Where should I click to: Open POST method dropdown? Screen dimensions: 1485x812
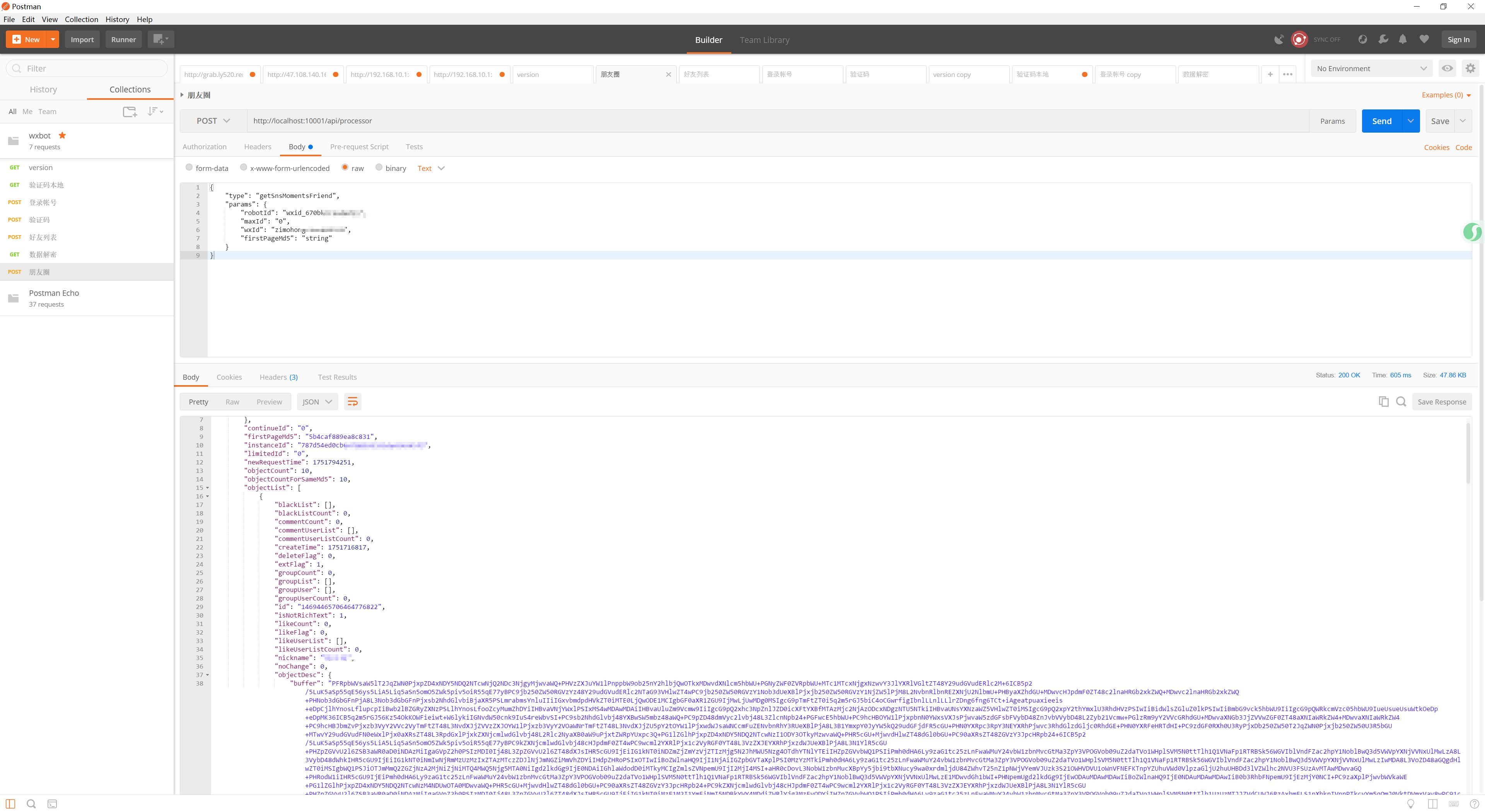point(213,121)
